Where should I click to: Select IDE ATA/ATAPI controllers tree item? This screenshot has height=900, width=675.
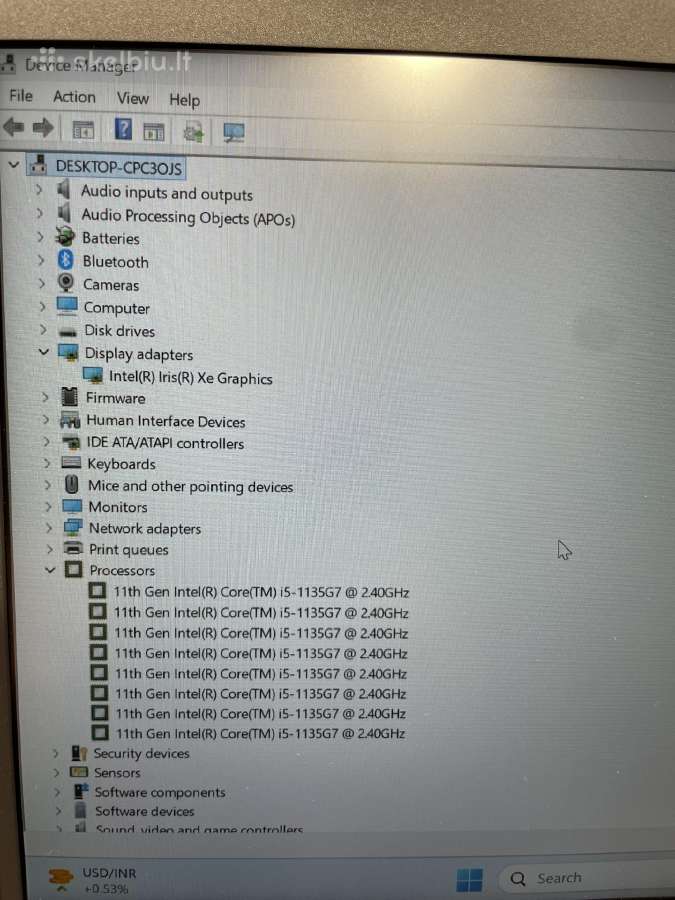165,443
